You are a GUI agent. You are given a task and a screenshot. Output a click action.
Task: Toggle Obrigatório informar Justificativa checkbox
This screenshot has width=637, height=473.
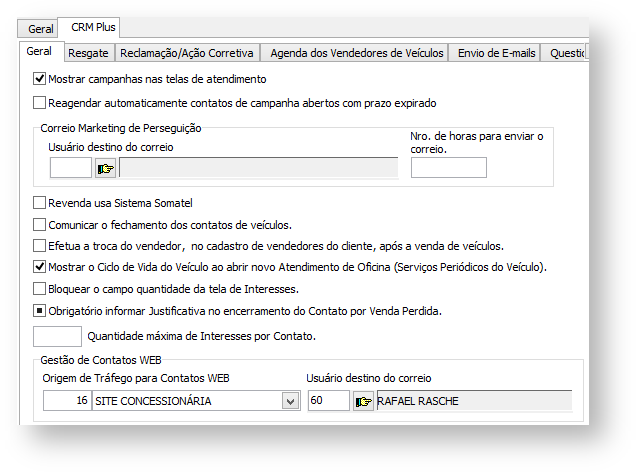pyautogui.click(x=40, y=311)
